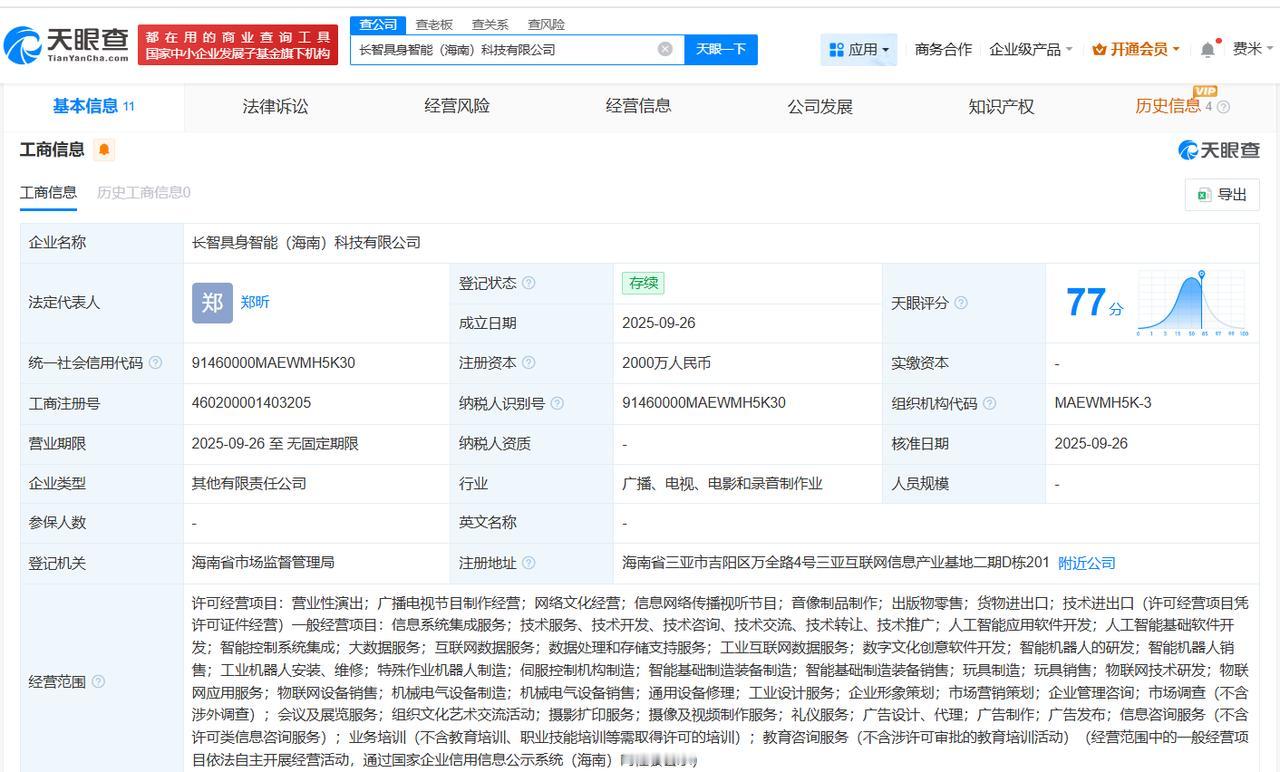Click the 天眼查 logo beside 工商信息 header
The width and height of the screenshot is (1280, 772).
pyautogui.click(x=1219, y=150)
